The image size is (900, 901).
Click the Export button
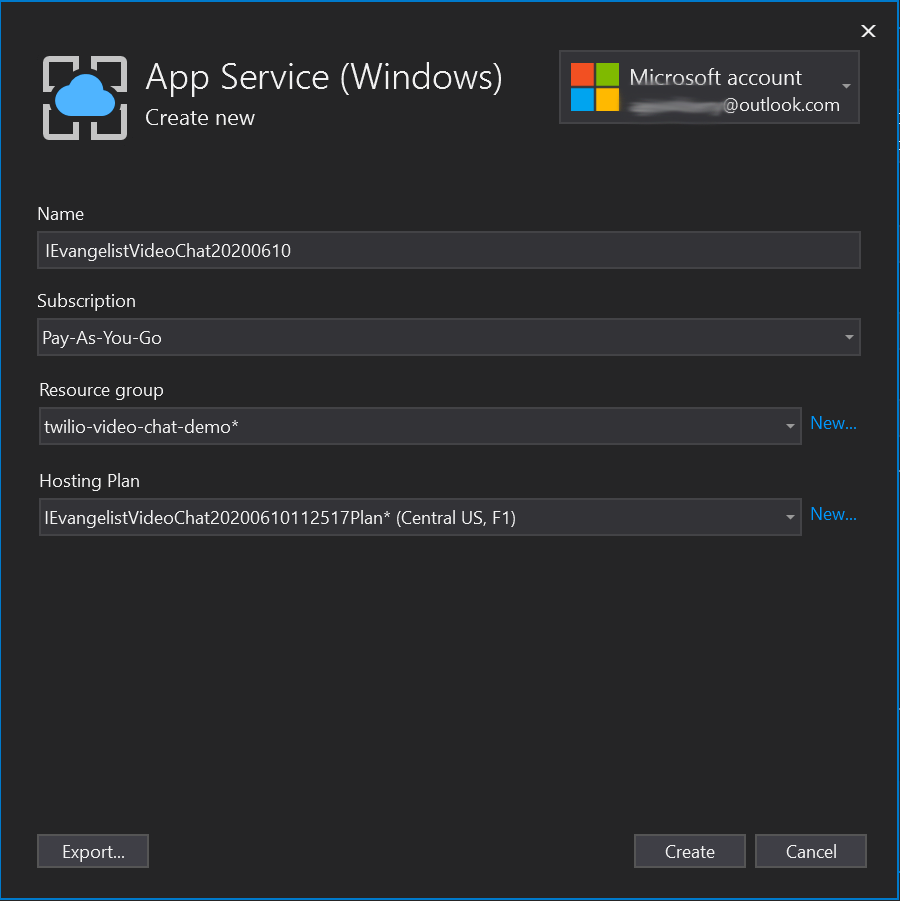coord(93,851)
